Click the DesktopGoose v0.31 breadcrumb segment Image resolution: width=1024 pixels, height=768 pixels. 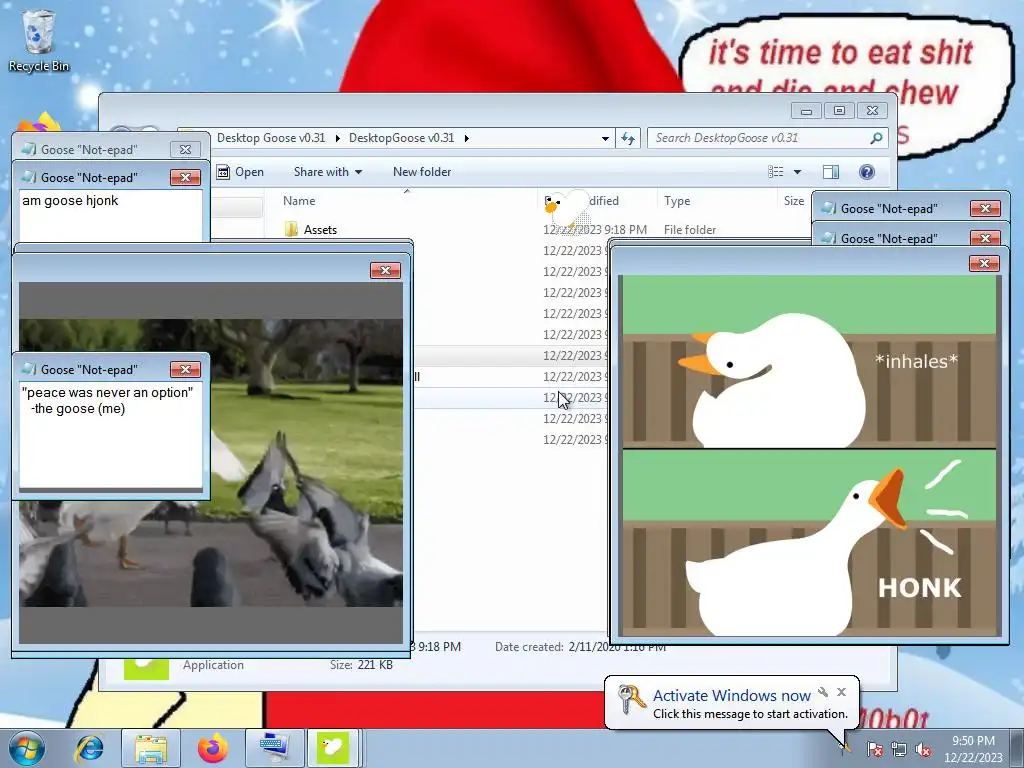pos(402,138)
